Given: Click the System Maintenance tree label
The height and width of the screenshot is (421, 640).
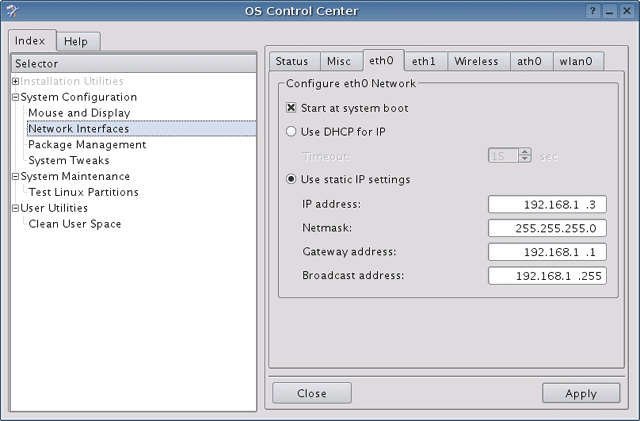Looking at the screenshot, I should coord(75,176).
